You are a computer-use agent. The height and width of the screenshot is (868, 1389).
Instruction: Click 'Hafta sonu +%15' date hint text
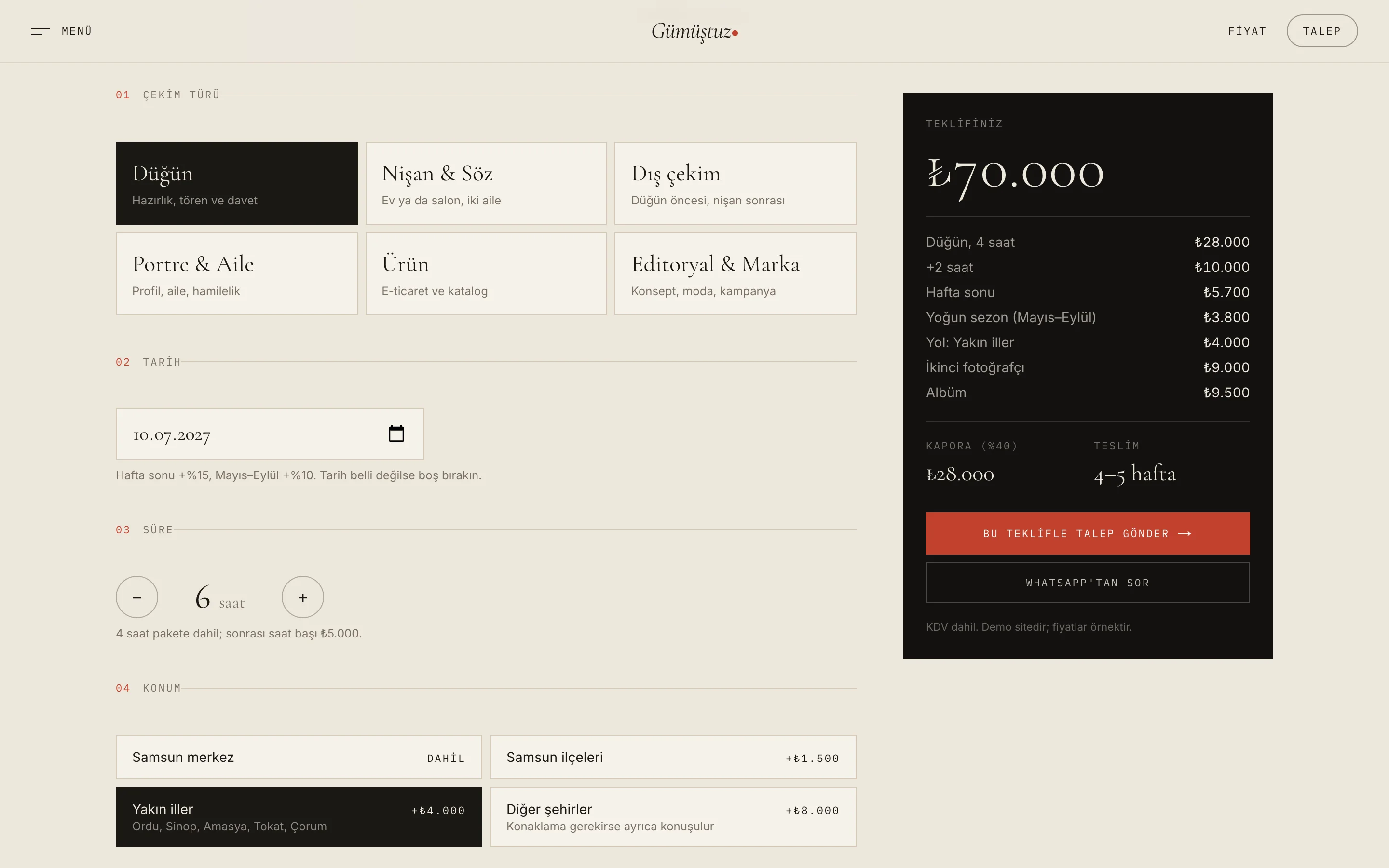[299, 475]
